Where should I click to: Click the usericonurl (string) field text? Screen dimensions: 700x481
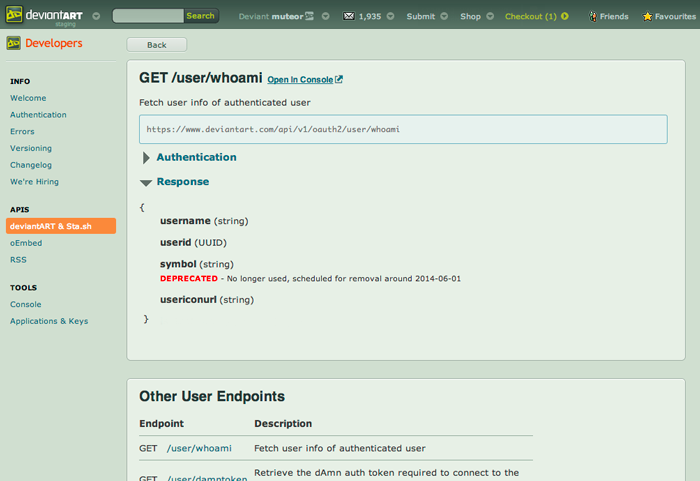(207, 300)
